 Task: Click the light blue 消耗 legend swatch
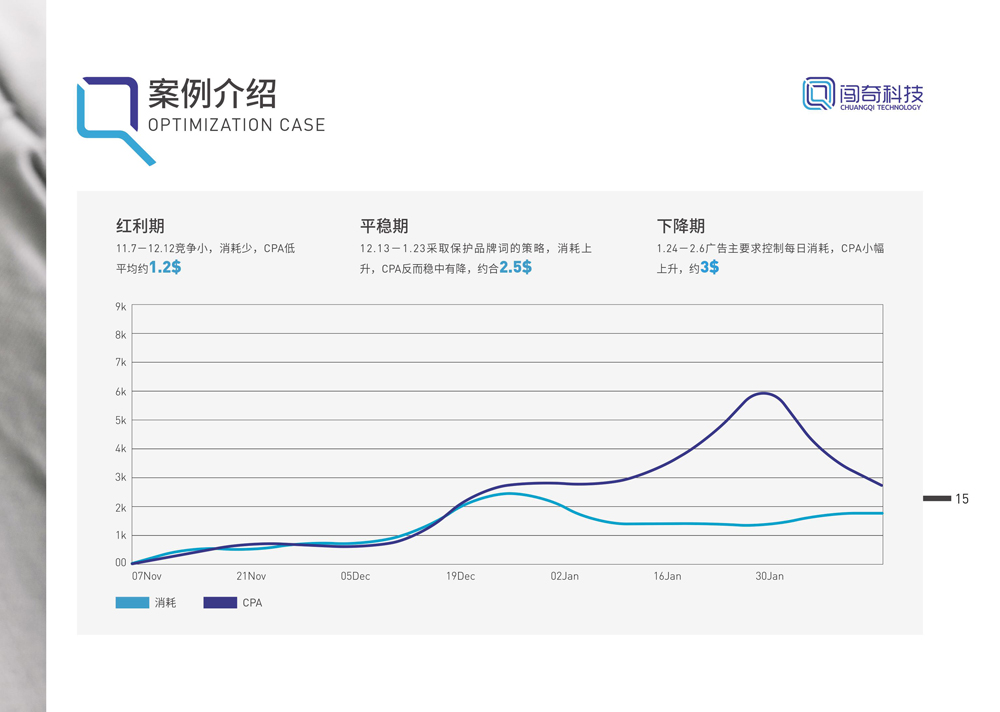[x=132, y=603]
